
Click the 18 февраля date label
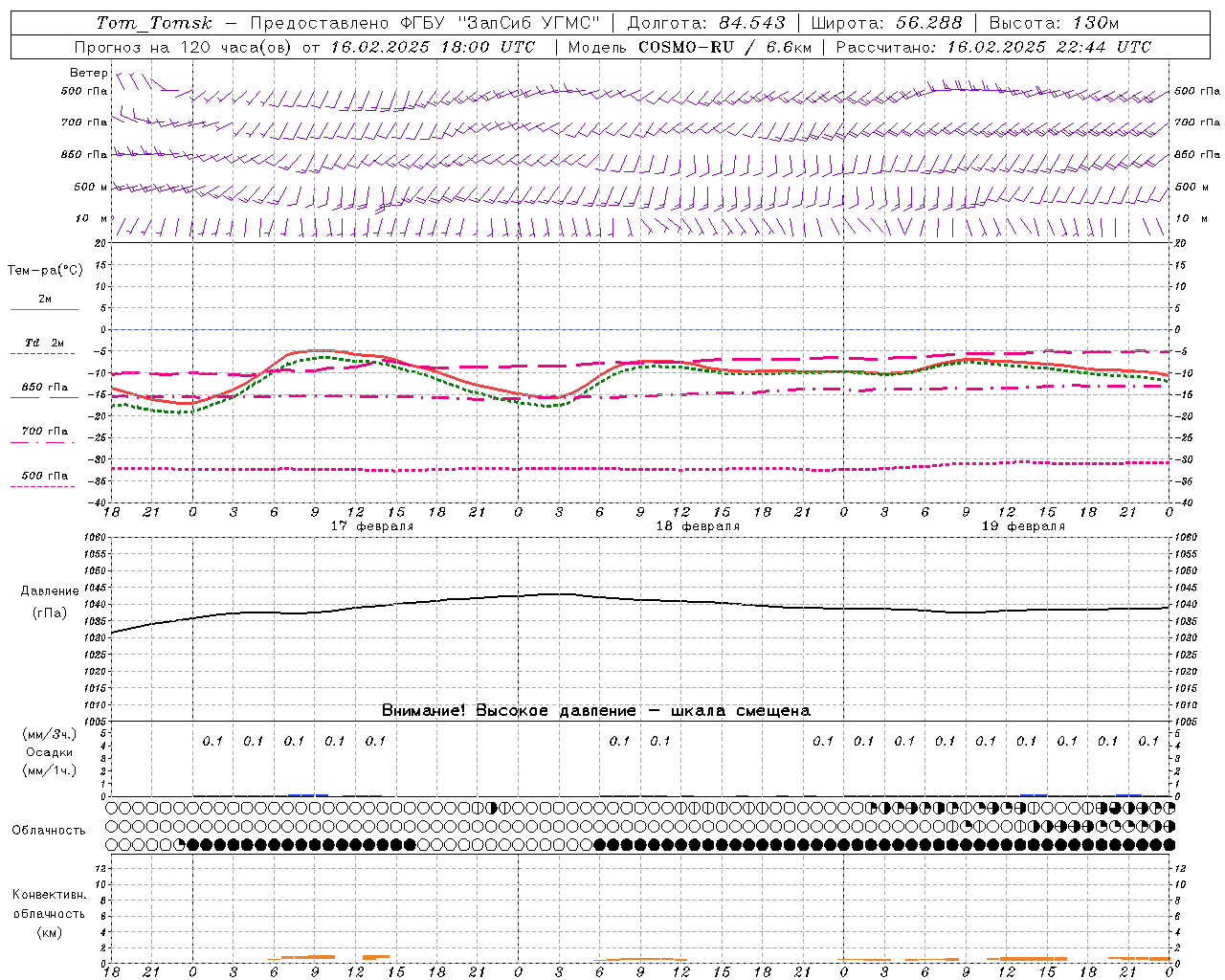pyautogui.click(x=698, y=526)
